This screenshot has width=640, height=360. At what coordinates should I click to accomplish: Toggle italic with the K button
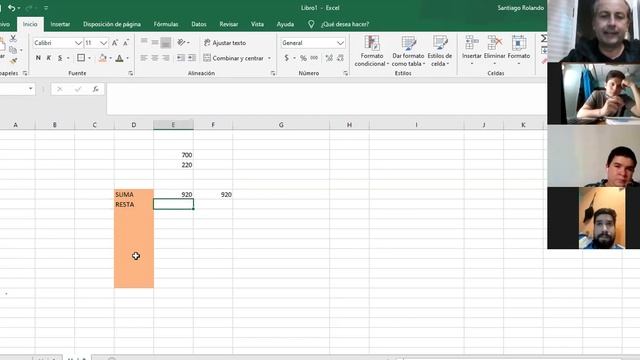49,58
